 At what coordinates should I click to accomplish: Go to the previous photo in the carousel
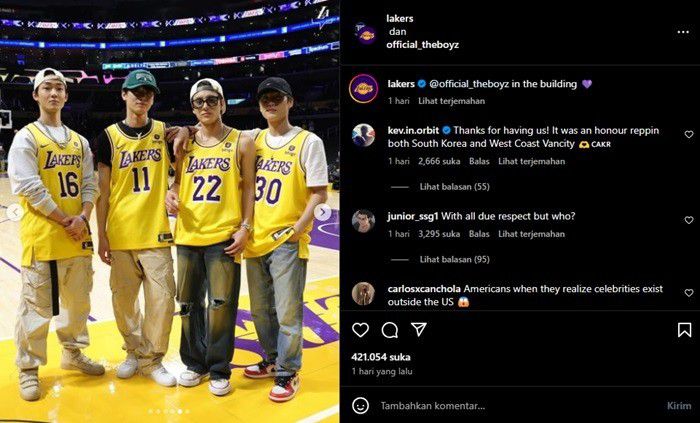pyautogui.click(x=14, y=212)
